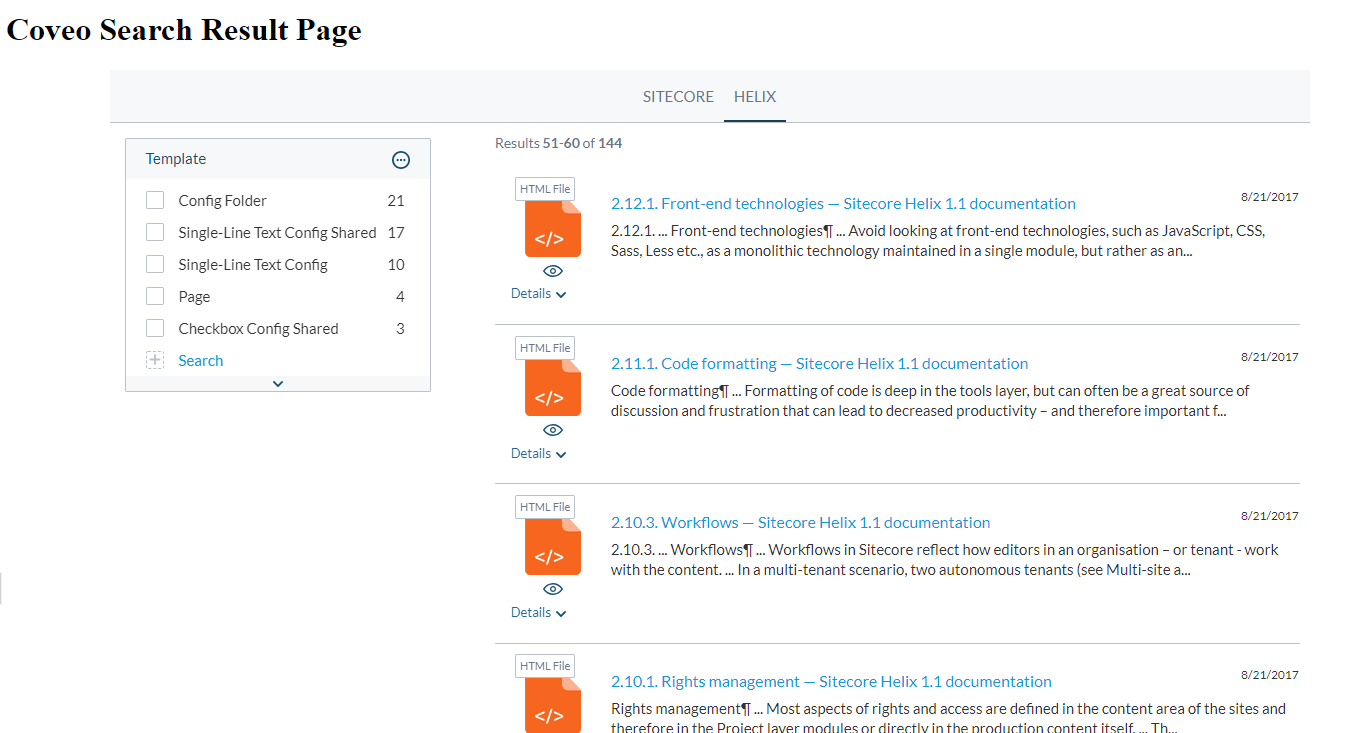This screenshot has height=733, width=1369.
Task: Click the Single-Line Text Config count 10
Action: (396, 265)
